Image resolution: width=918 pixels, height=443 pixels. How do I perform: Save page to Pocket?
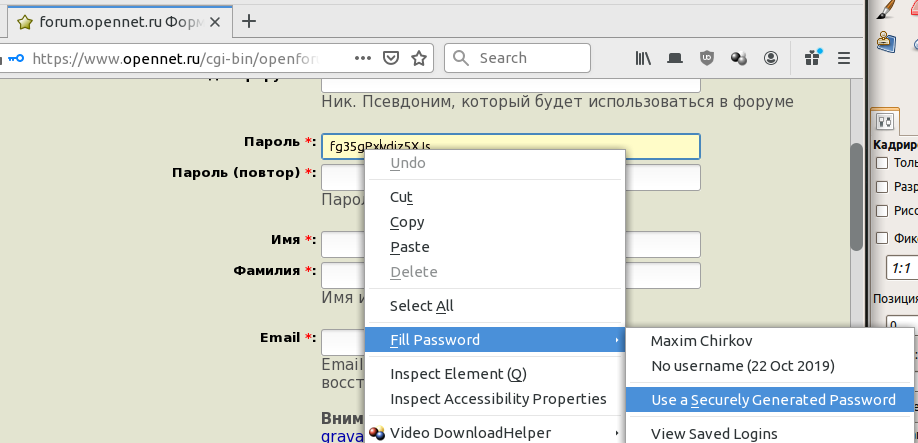pyautogui.click(x=392, y=58)
